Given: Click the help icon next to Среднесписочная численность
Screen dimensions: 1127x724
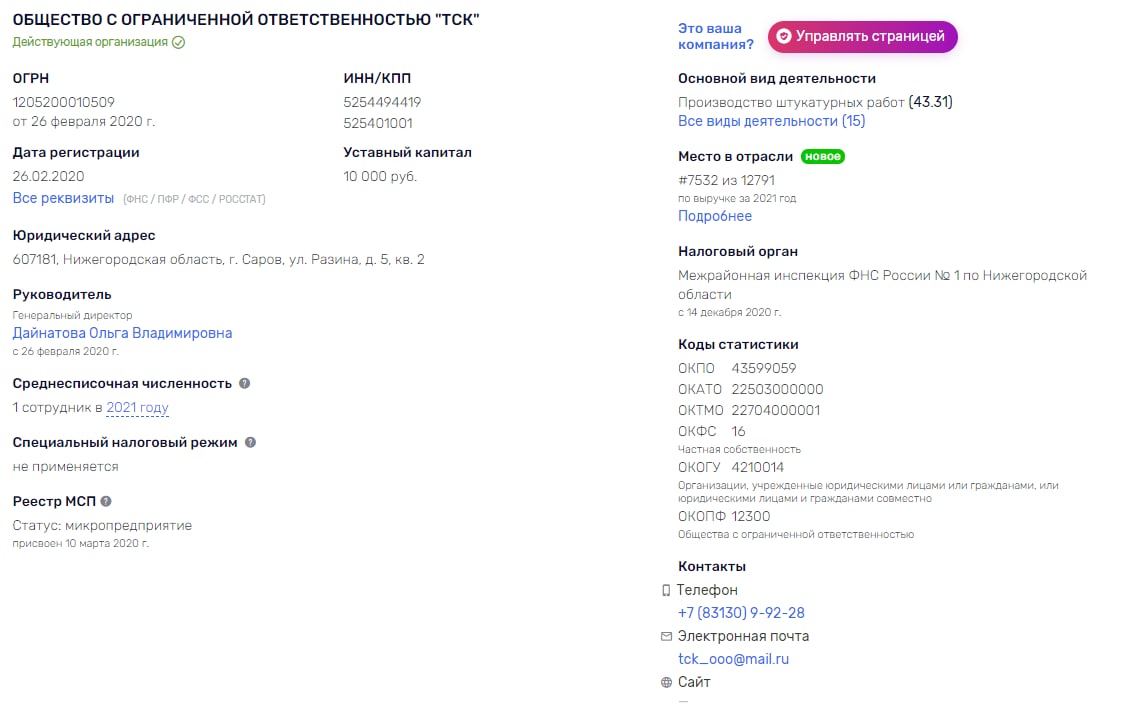Looking at the screenshot, I should coord(244,383).
